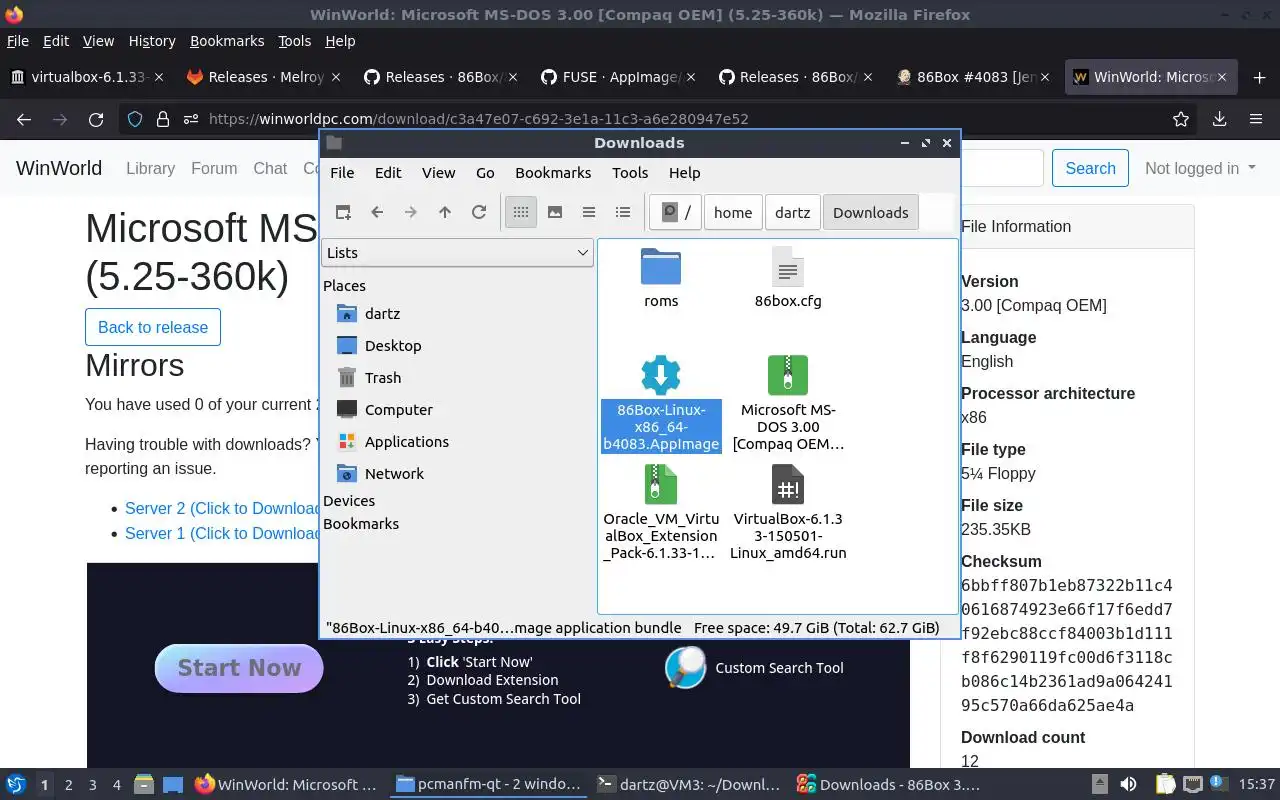Image resolution: width=1280 pixels, height=800 pixels.
Task: Click Server 1 download link
Action: [x=222, y=533]
